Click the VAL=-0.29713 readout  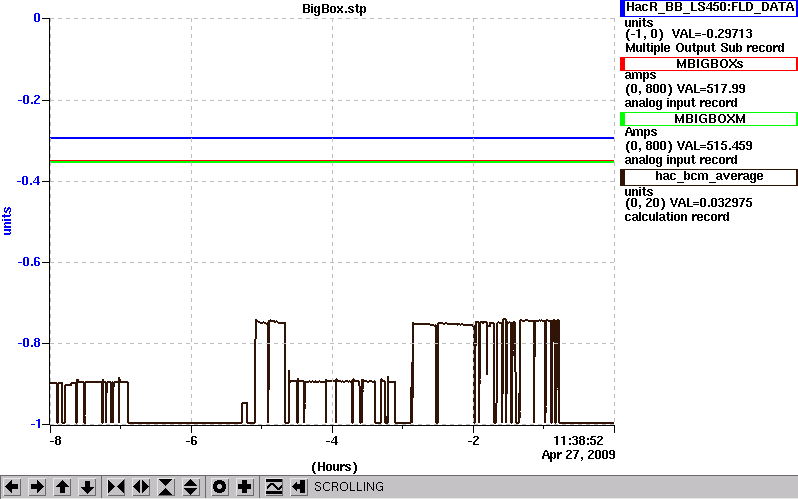[x=712, y=34]
